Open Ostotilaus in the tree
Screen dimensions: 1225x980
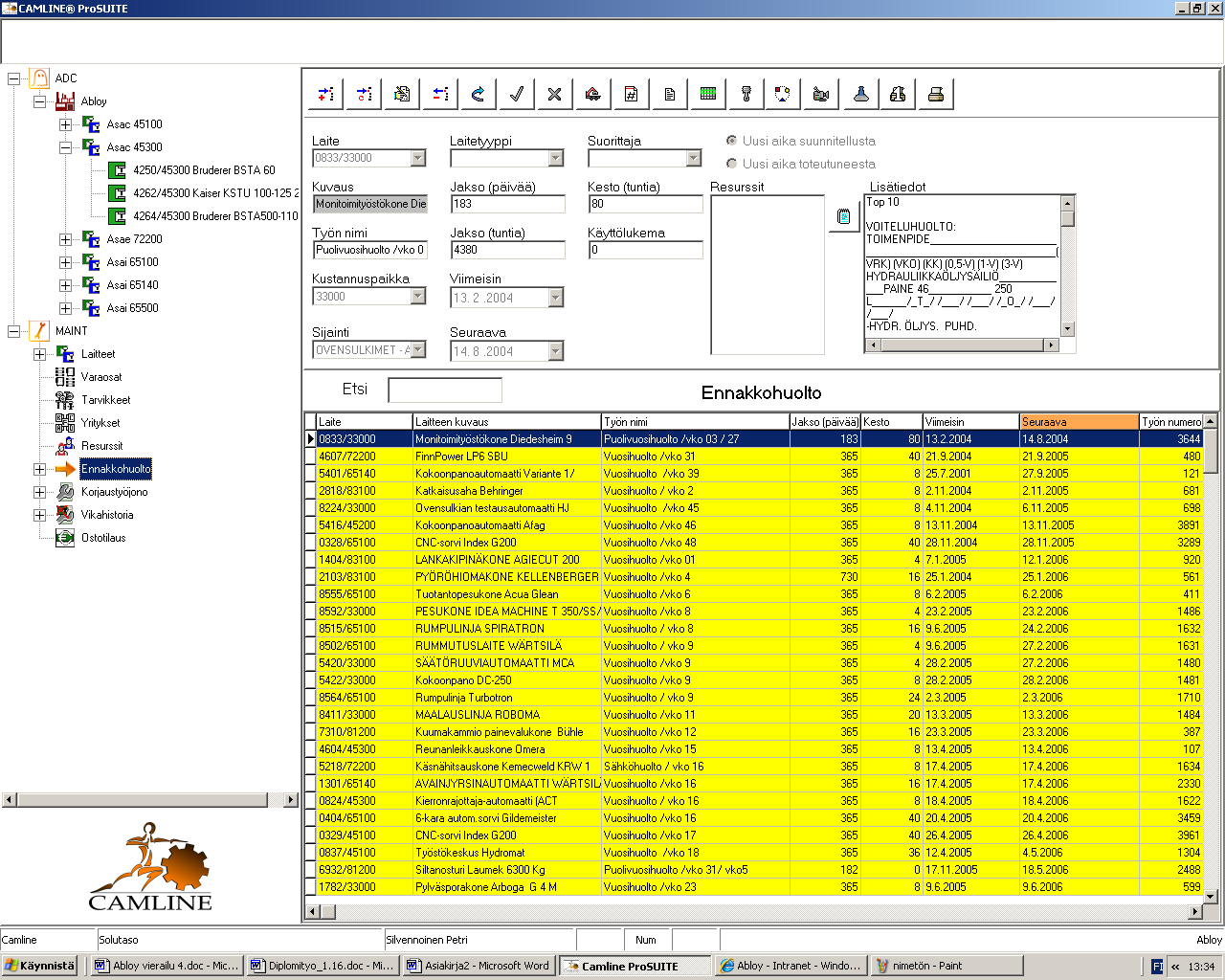[103, 538]
